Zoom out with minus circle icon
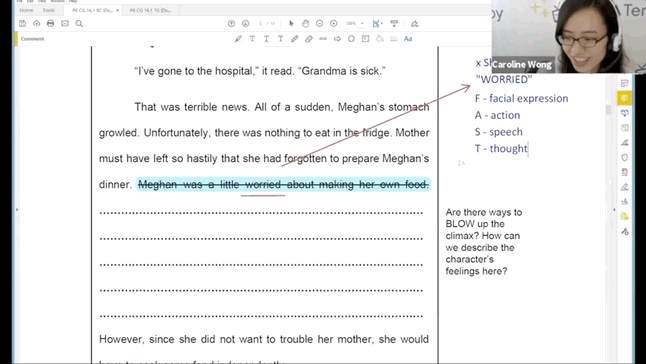The image size is (646, 364). click(319, 23)
